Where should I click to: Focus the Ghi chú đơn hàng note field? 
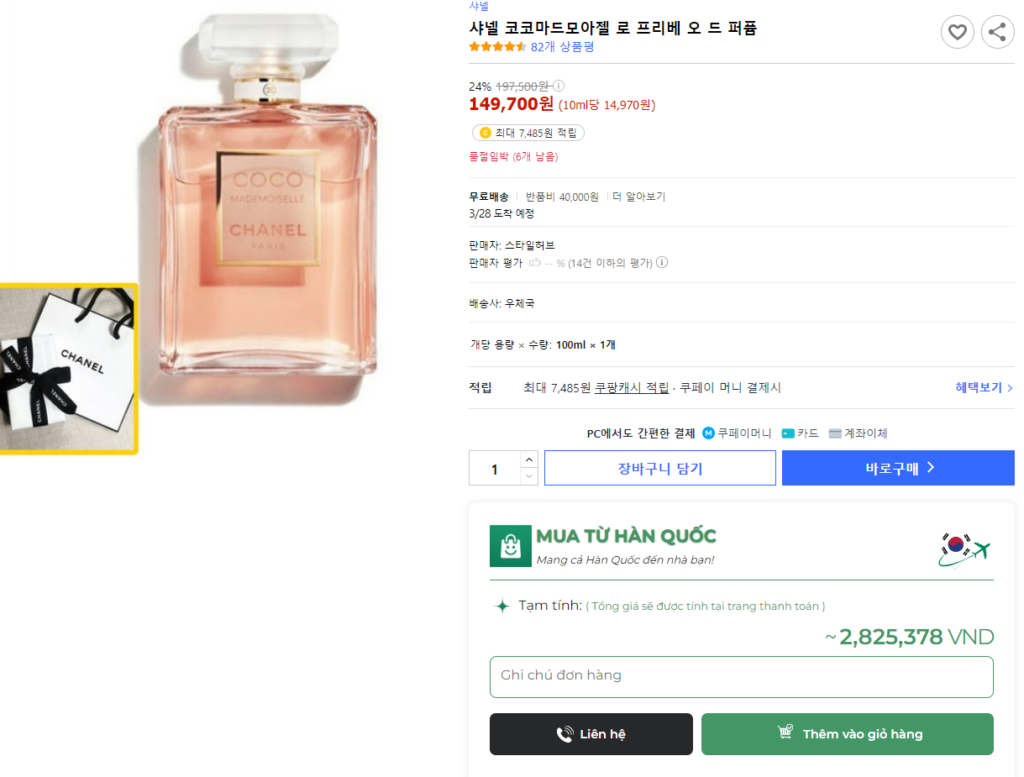[x=741, y=676]
